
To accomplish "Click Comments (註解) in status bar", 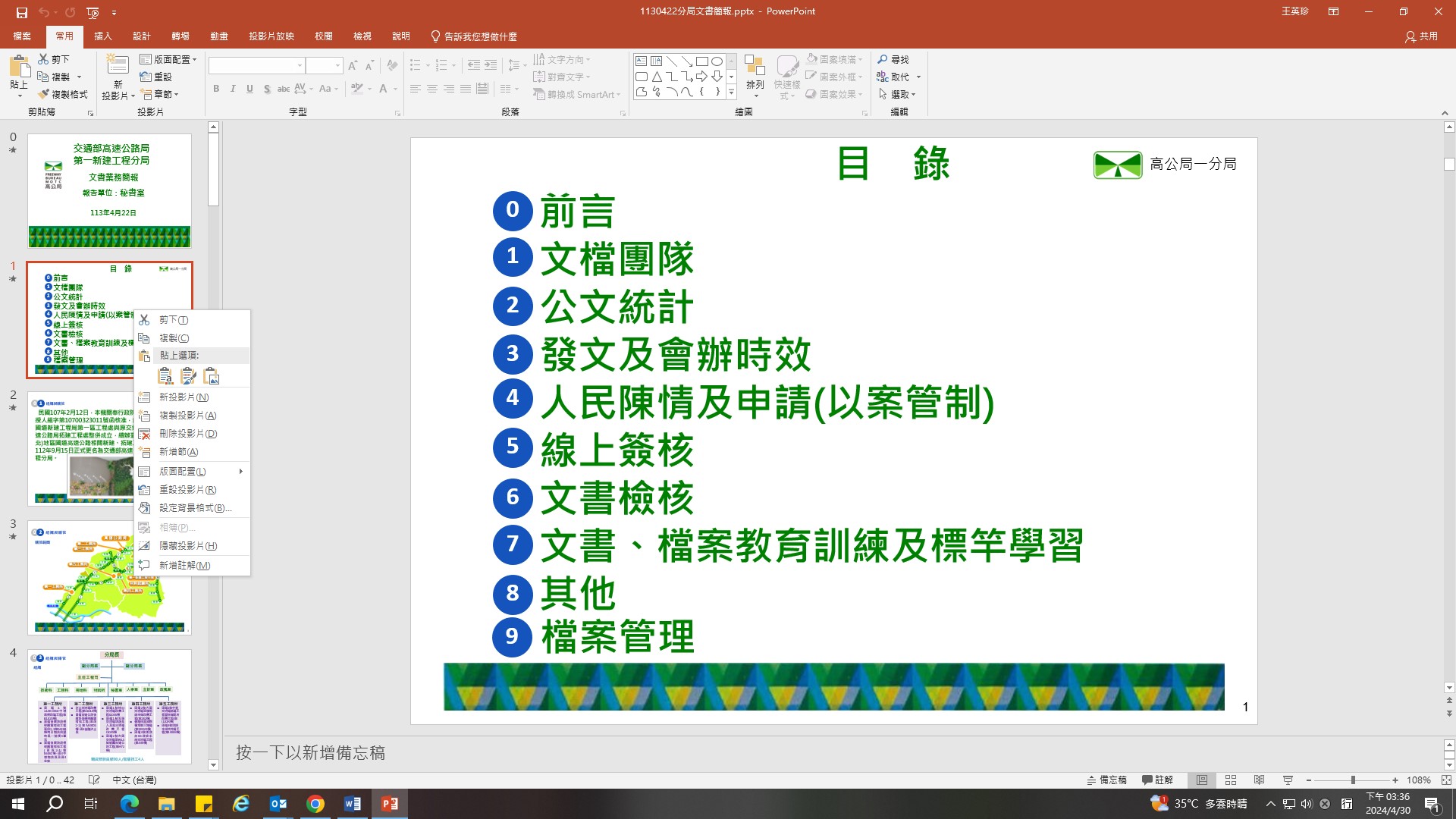I will point(1157,780).
